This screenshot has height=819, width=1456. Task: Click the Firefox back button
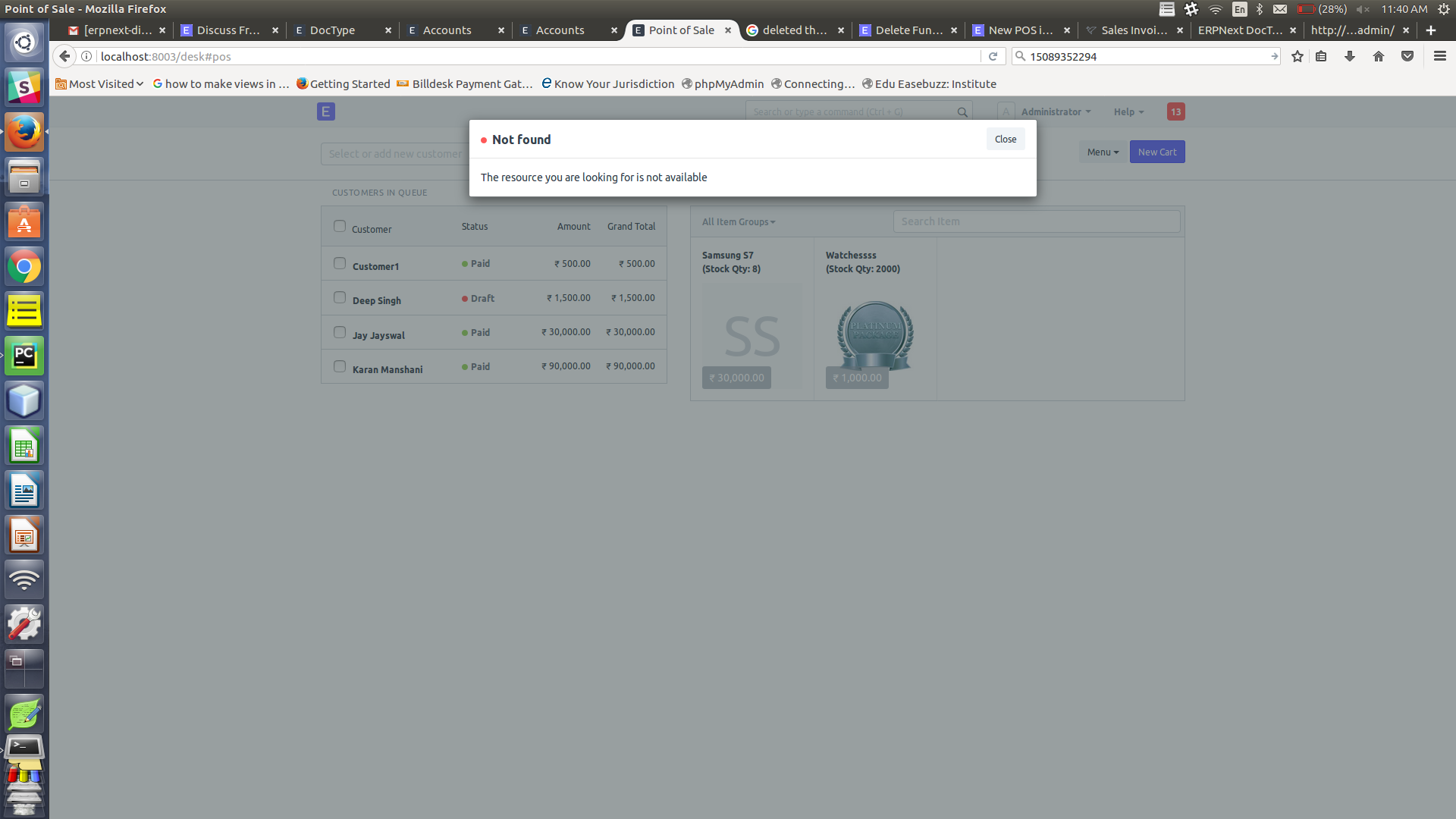pos(64,56)
